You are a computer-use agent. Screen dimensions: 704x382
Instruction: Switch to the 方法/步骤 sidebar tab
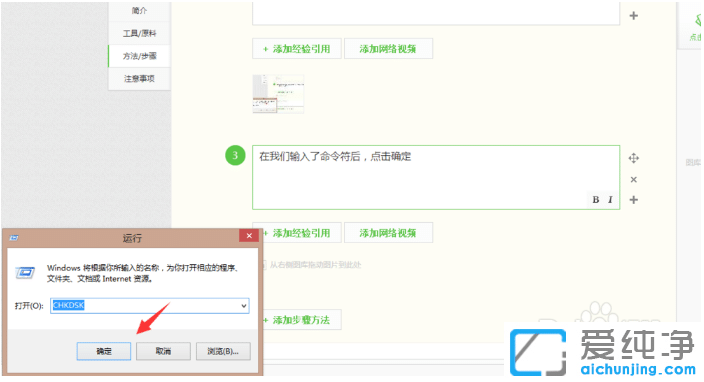139,56
